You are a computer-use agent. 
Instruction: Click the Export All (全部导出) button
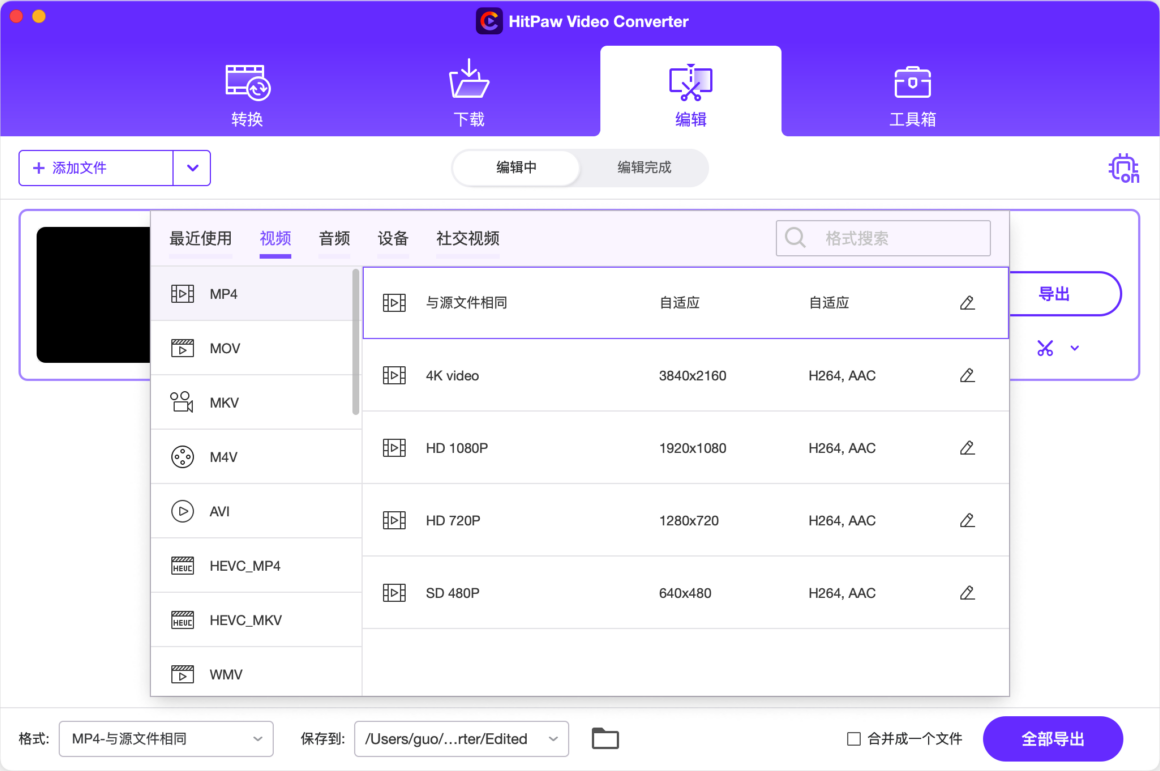coord(1053,738)
